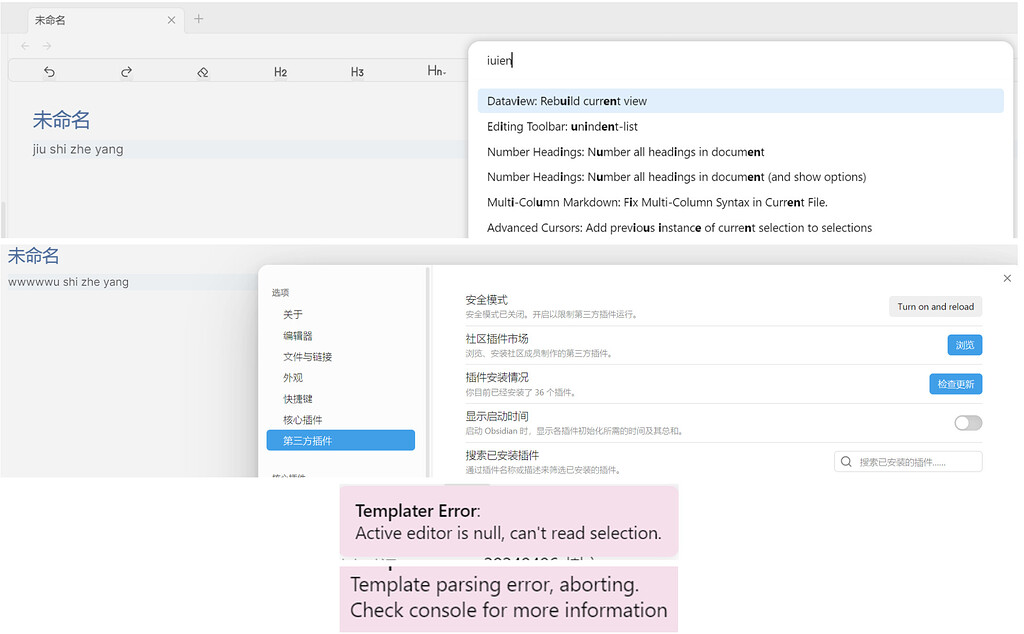
Task: Select the eraser clear-formatting icon
Action: (x=203, y=72)
